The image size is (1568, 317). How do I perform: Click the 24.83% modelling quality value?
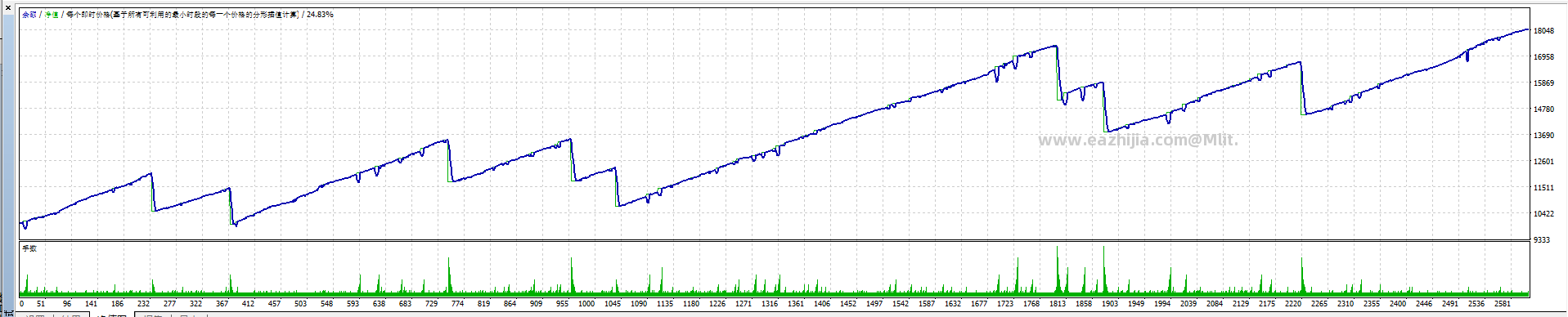click(x=320, y=15)
